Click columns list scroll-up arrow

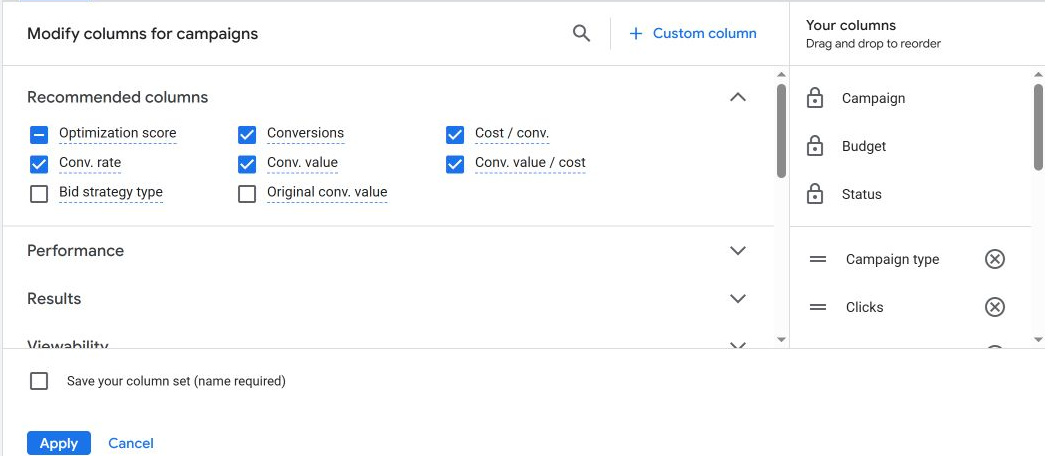point(782,75)
